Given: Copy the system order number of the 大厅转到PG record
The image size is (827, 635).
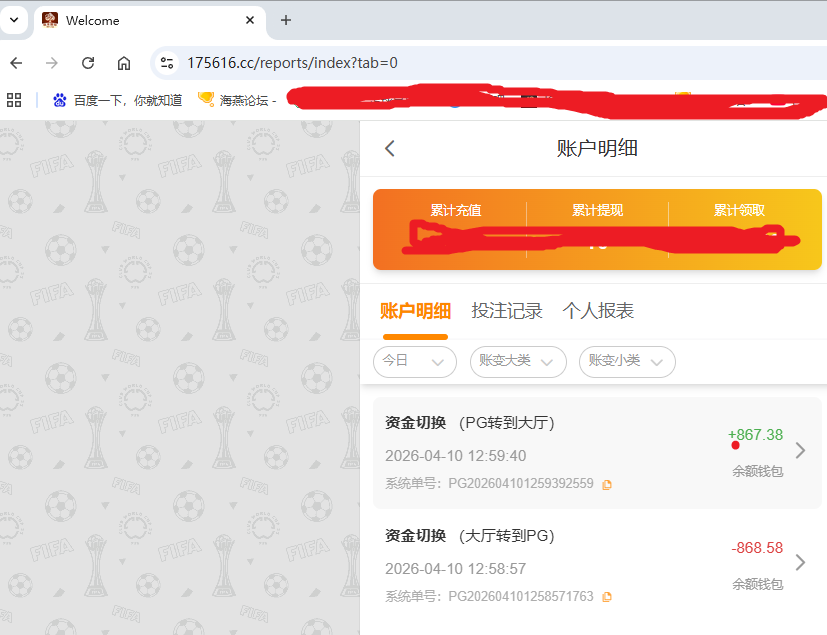Looking at the screenshot, I should [x=608, y=596].
